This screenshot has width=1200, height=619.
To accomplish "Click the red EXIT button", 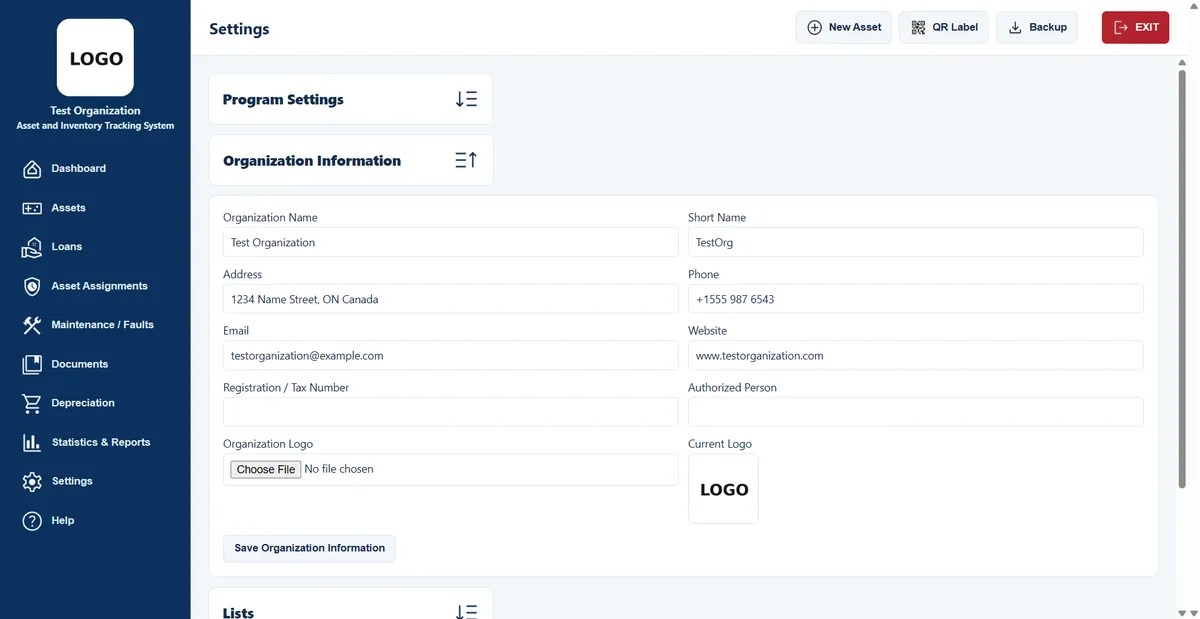I will tap(1135, 27).
